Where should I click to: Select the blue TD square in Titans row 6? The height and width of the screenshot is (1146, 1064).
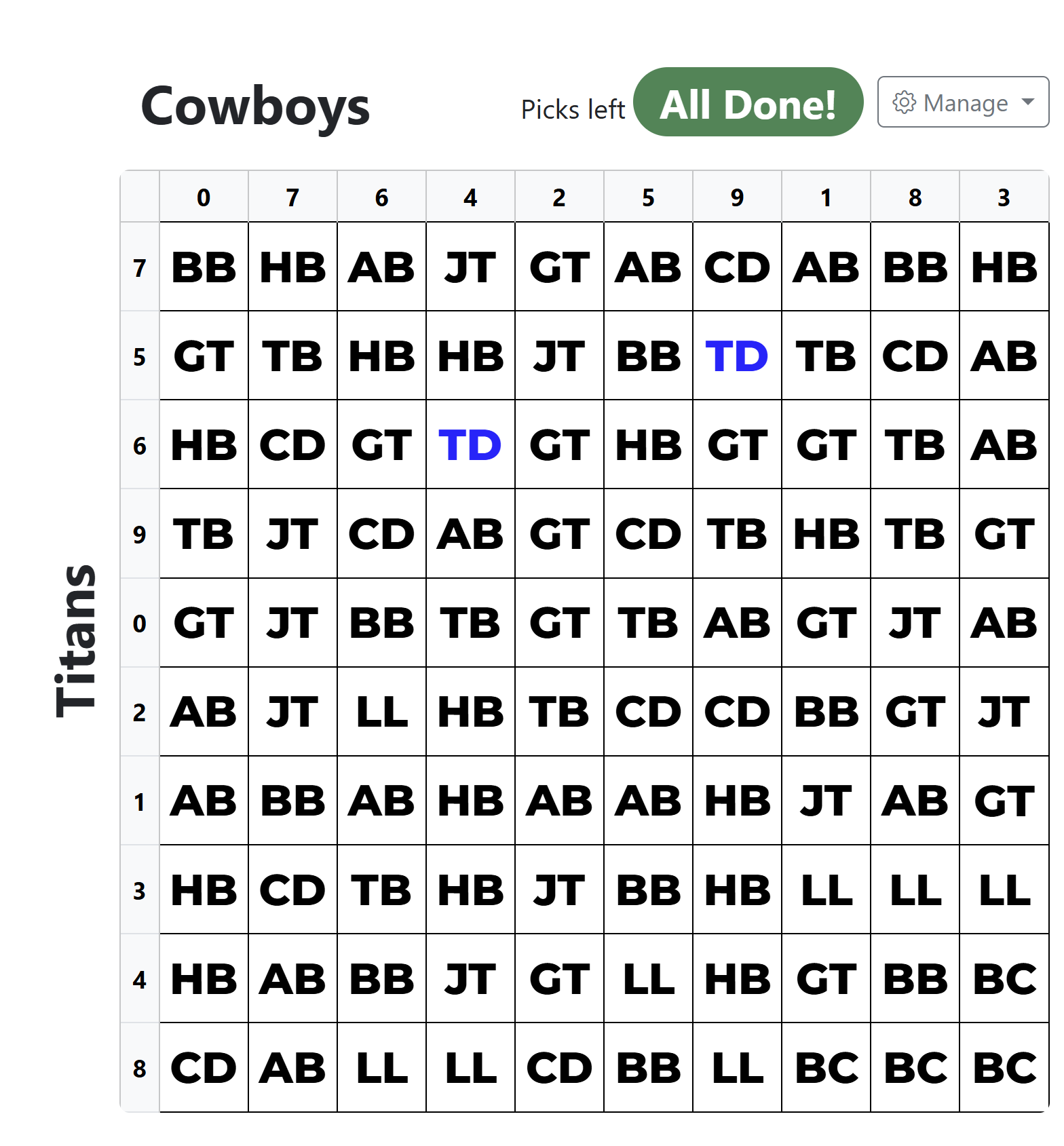(470, 444)
